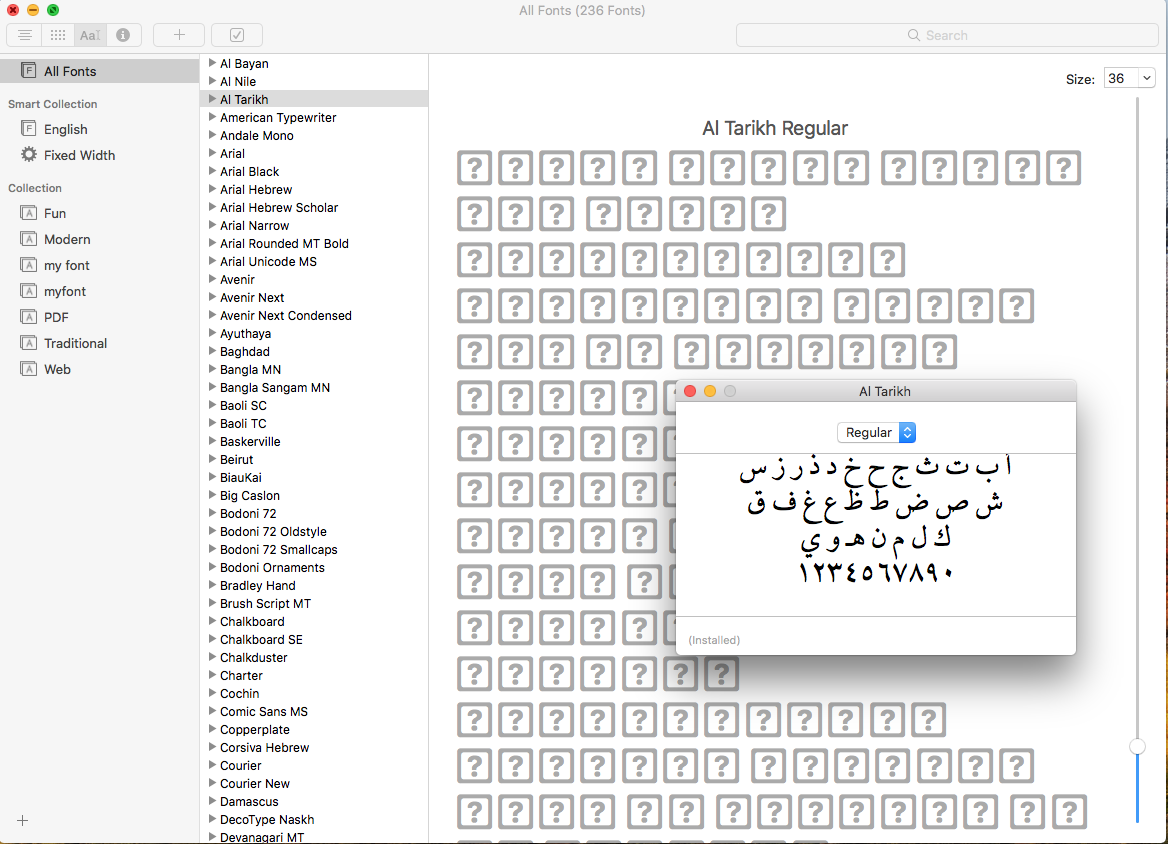
Task: Click the Fixed Width gear icon
Action: pyautogui.click(x=28, y=155)
